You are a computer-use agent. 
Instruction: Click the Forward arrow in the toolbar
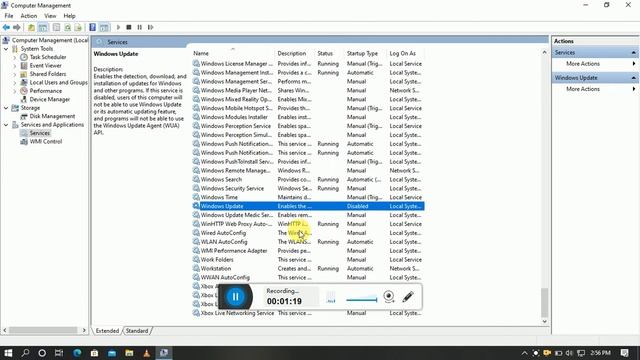point(17,27)
